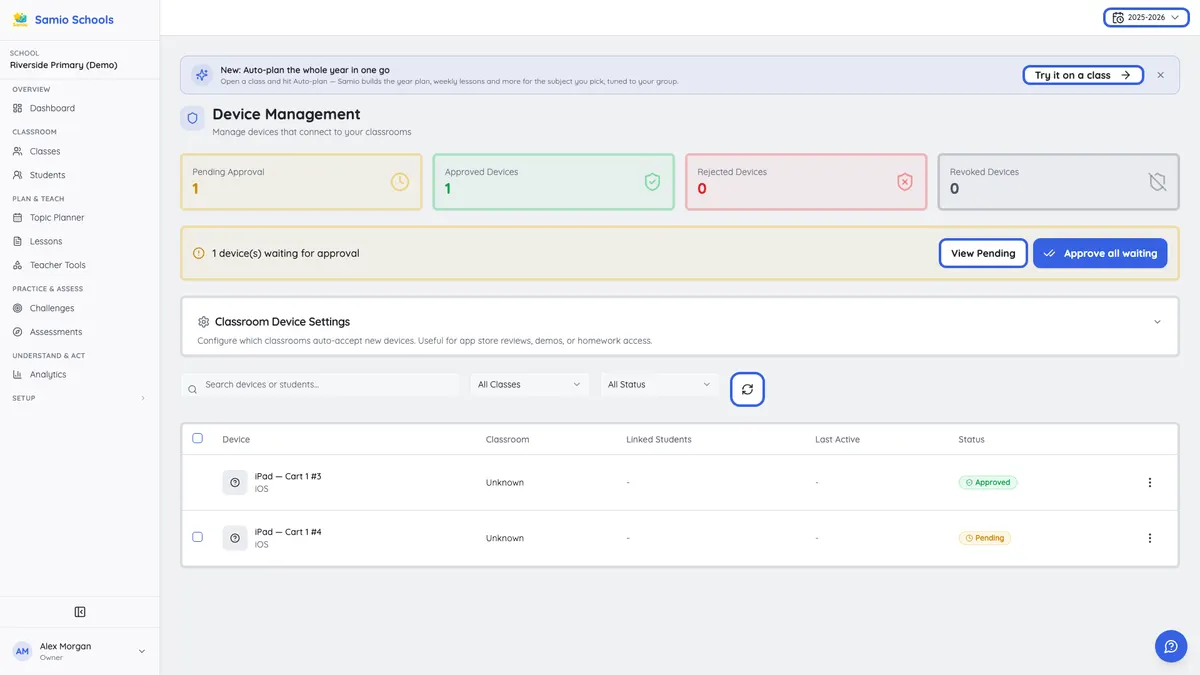Click the shield check icon in Approved Devices
1200x675 pixels.
tap(652, 182)
